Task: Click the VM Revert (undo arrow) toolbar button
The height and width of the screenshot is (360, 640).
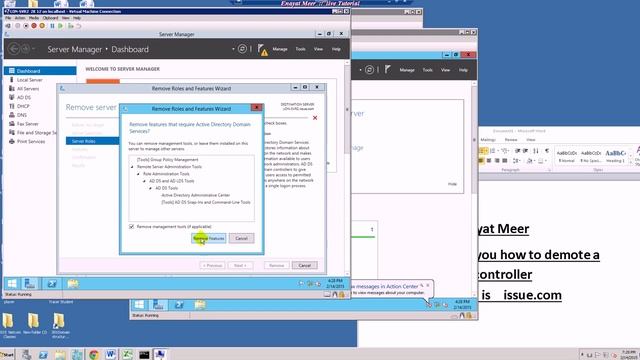Action: coord(79,26)
